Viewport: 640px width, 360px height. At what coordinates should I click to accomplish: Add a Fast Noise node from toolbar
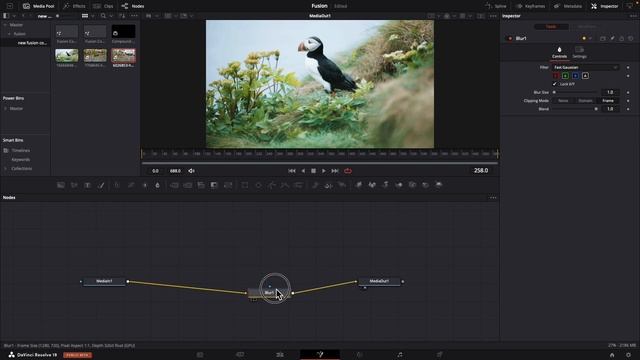[x=74, y=185]
